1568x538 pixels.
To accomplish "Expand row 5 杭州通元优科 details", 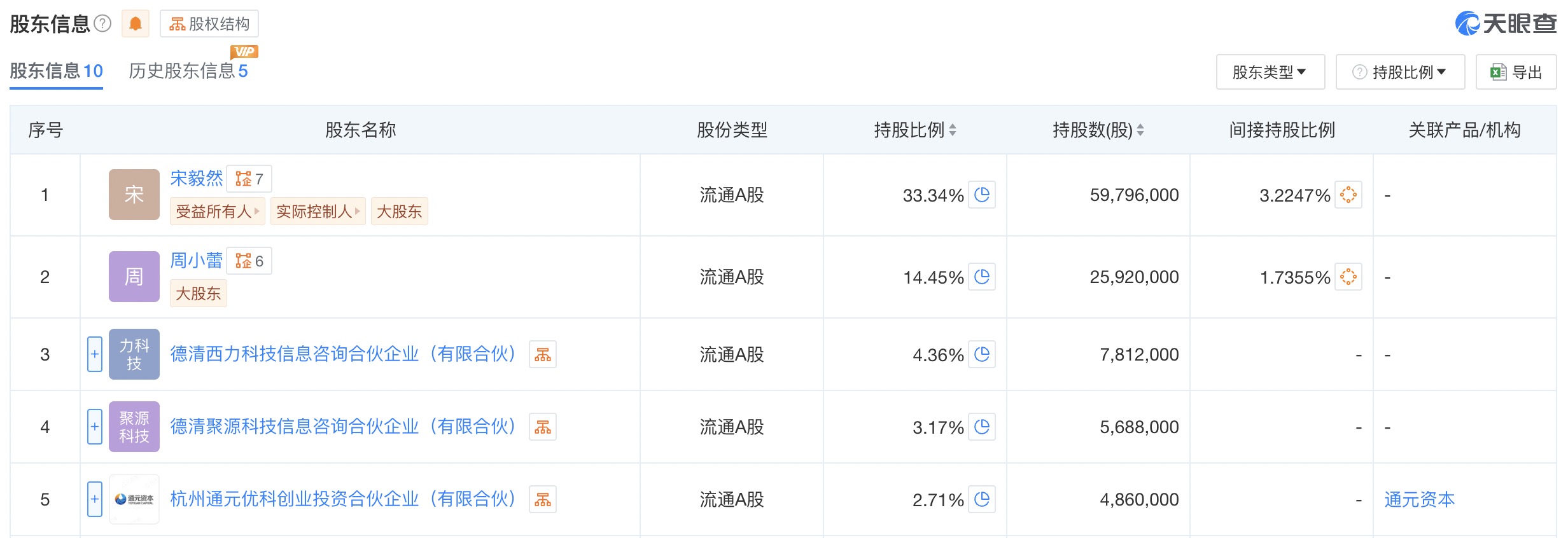I will pos(95,499).
